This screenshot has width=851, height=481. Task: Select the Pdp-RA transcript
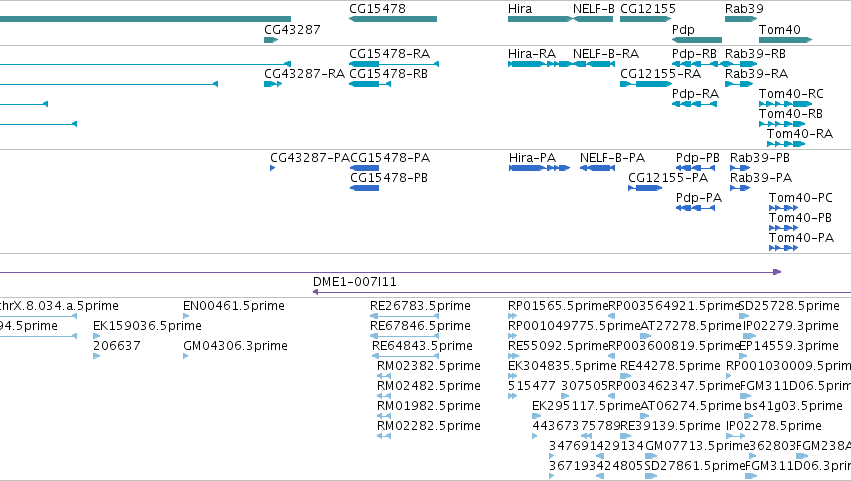(x=694, y=104)
